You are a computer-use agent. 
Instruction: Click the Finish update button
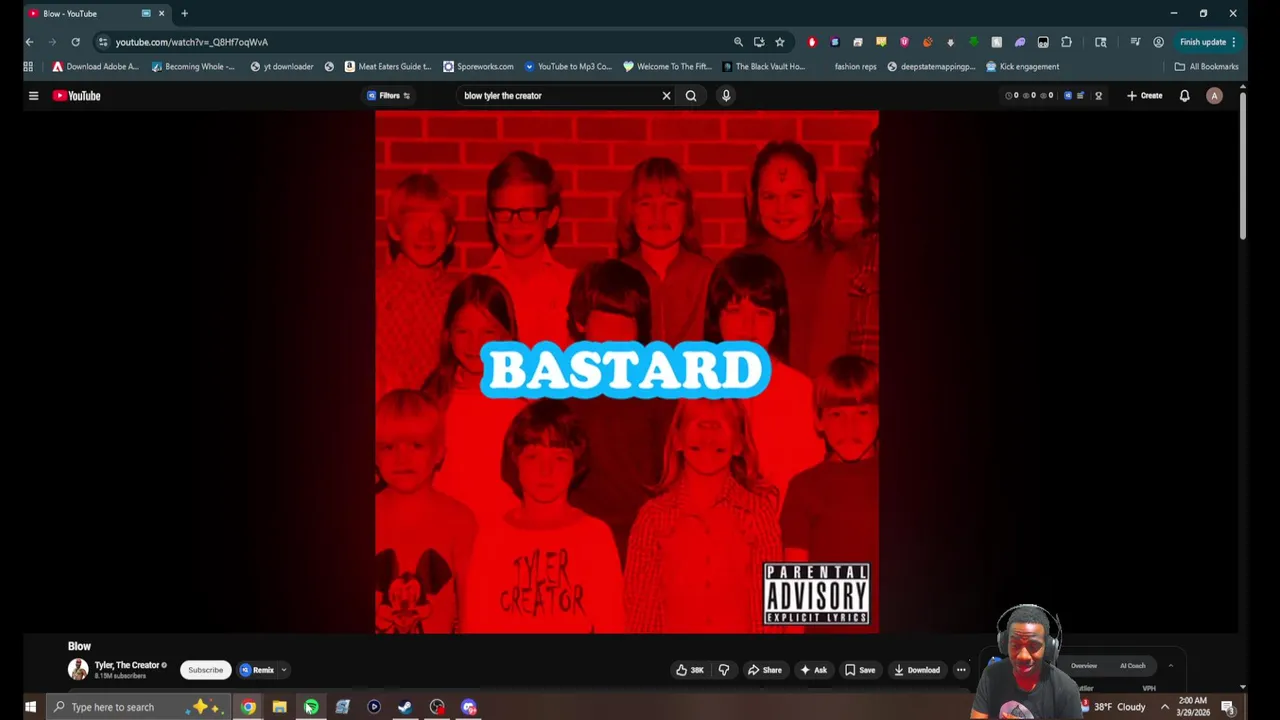click(1208, 42)
